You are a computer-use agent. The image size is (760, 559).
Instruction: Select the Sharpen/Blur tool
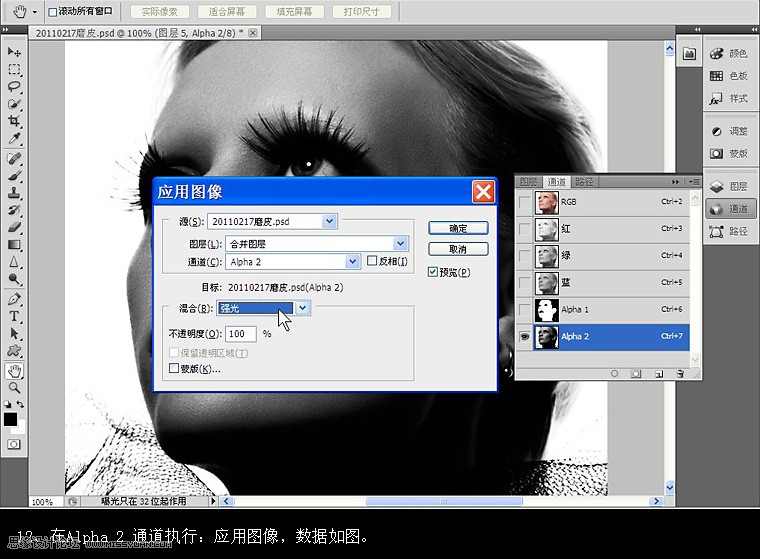coord(14,262)
